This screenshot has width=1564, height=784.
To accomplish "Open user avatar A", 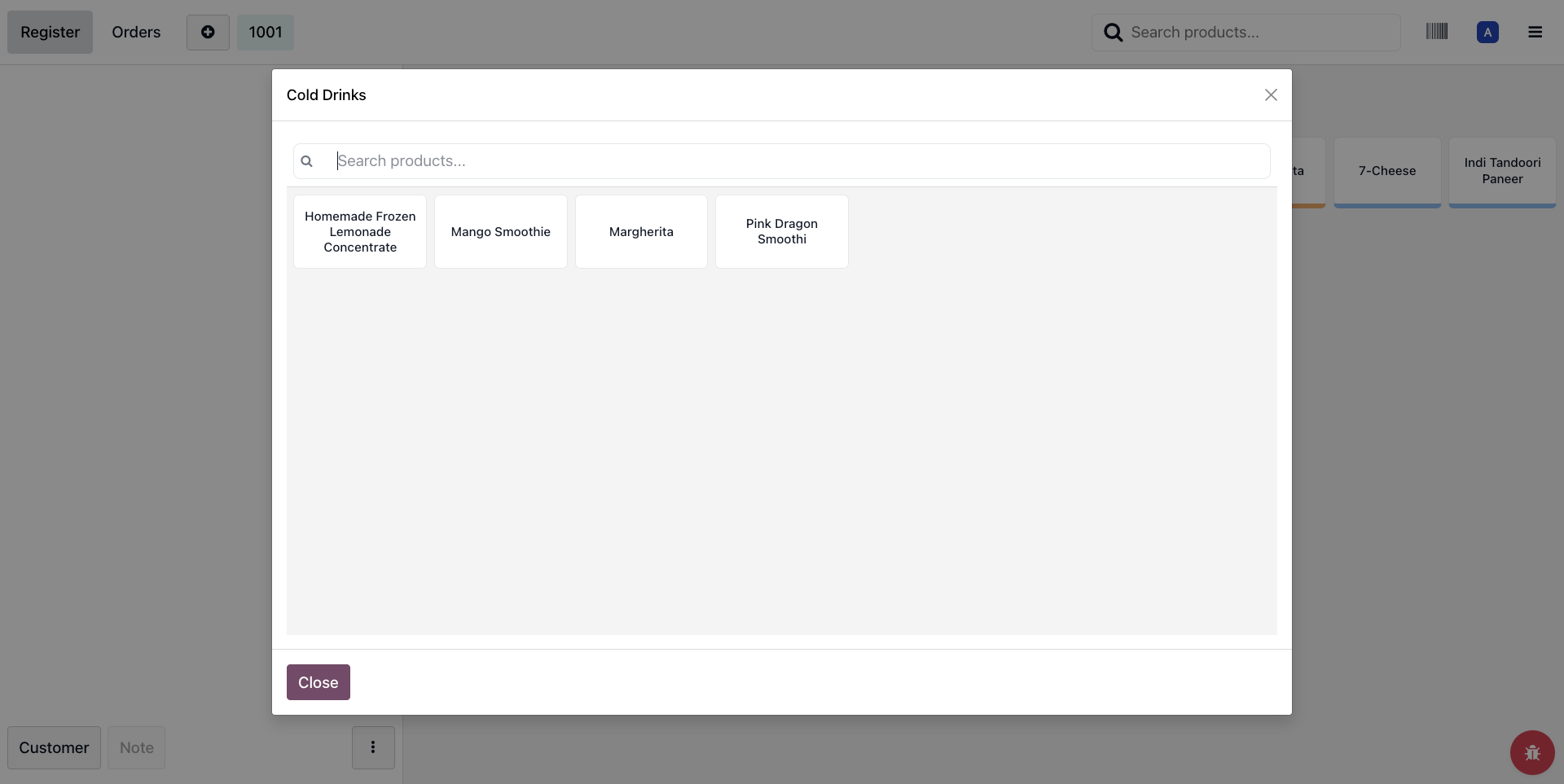I will coord(1487,33).
